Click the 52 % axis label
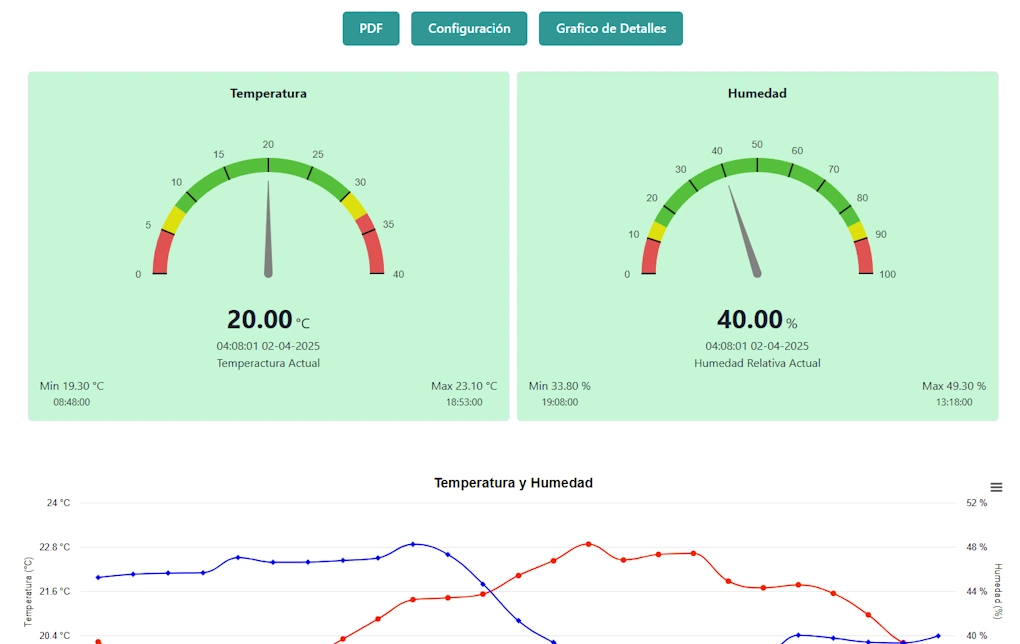Screen dimensions: 1020x644 [978, 503]
